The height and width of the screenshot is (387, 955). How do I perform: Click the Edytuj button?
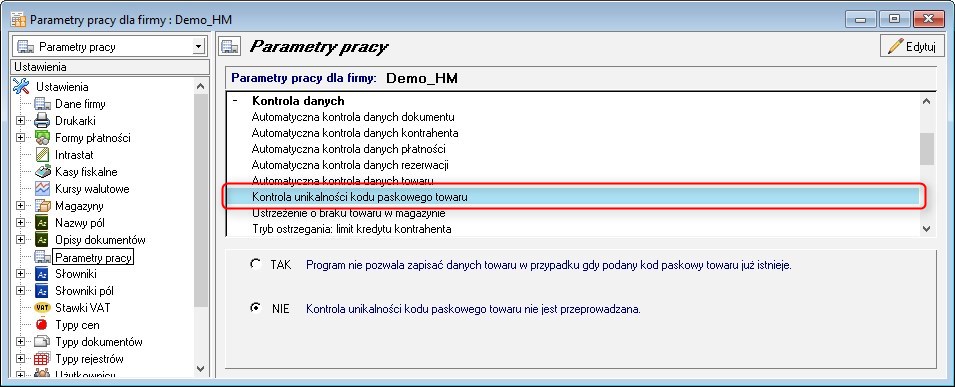912,46
